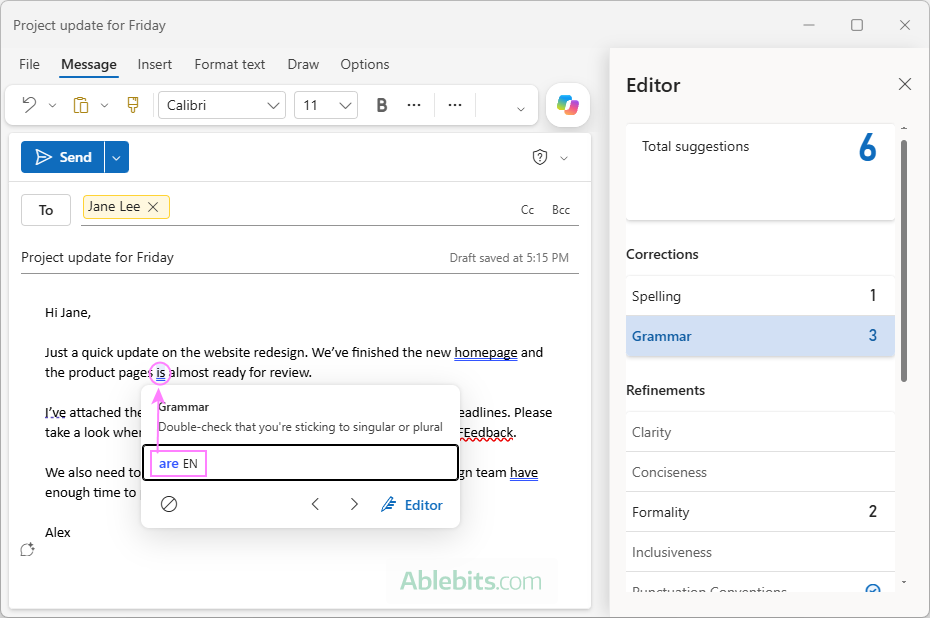Go to next suggestion arrow
This screenshot has width=930, height=618.
coord(354,504)
